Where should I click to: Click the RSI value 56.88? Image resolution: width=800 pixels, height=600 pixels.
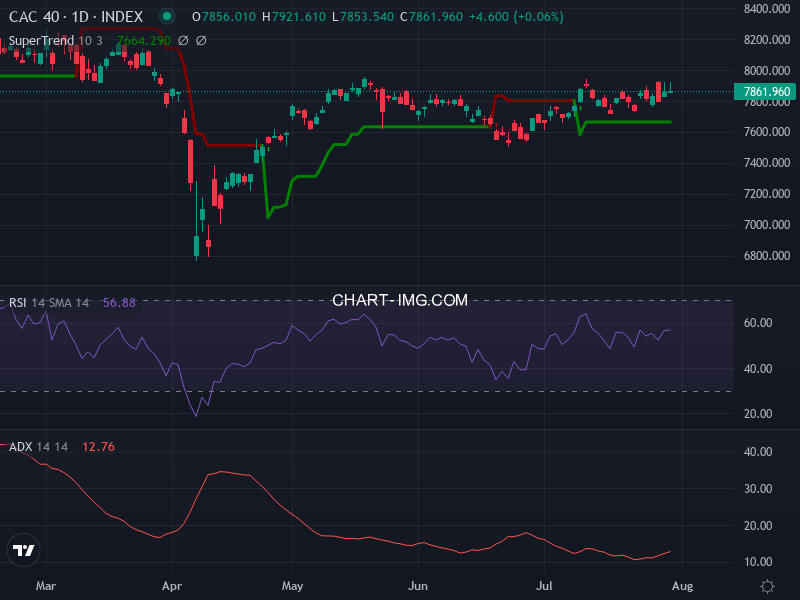(119, 303)
